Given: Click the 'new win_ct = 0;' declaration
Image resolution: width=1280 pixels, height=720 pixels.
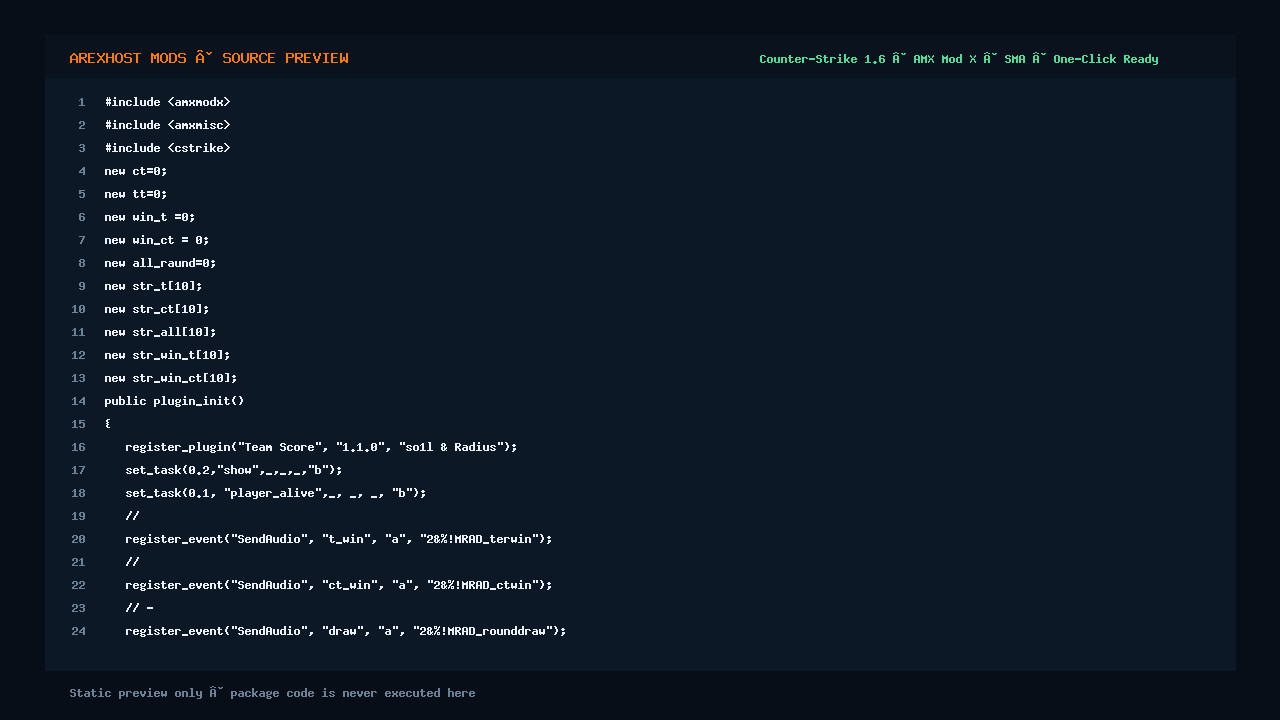Looking at the screenshot, I should (x=157, y=240).
